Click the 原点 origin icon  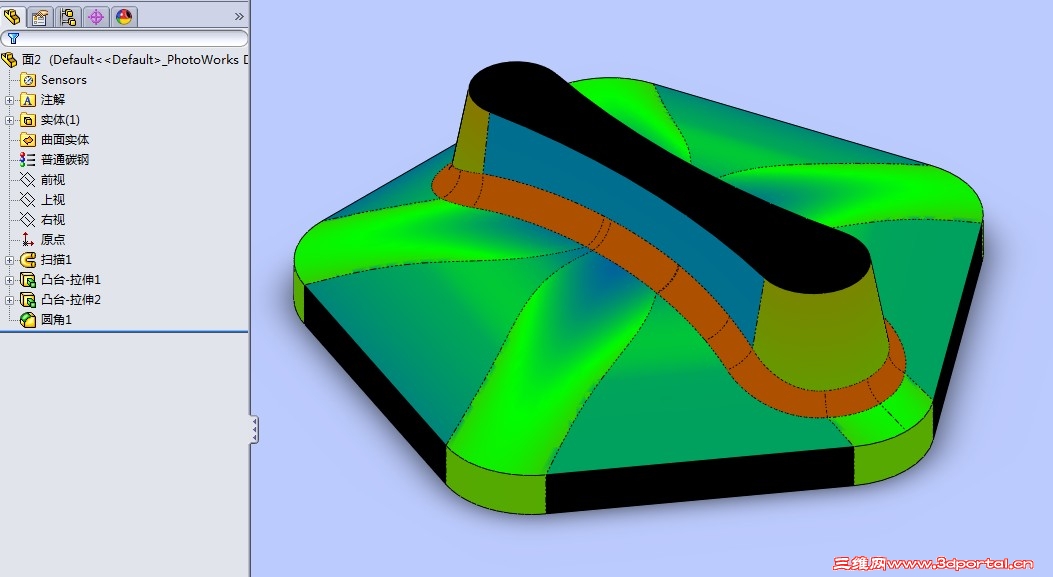pyautogui.click(x=28, y=239)
